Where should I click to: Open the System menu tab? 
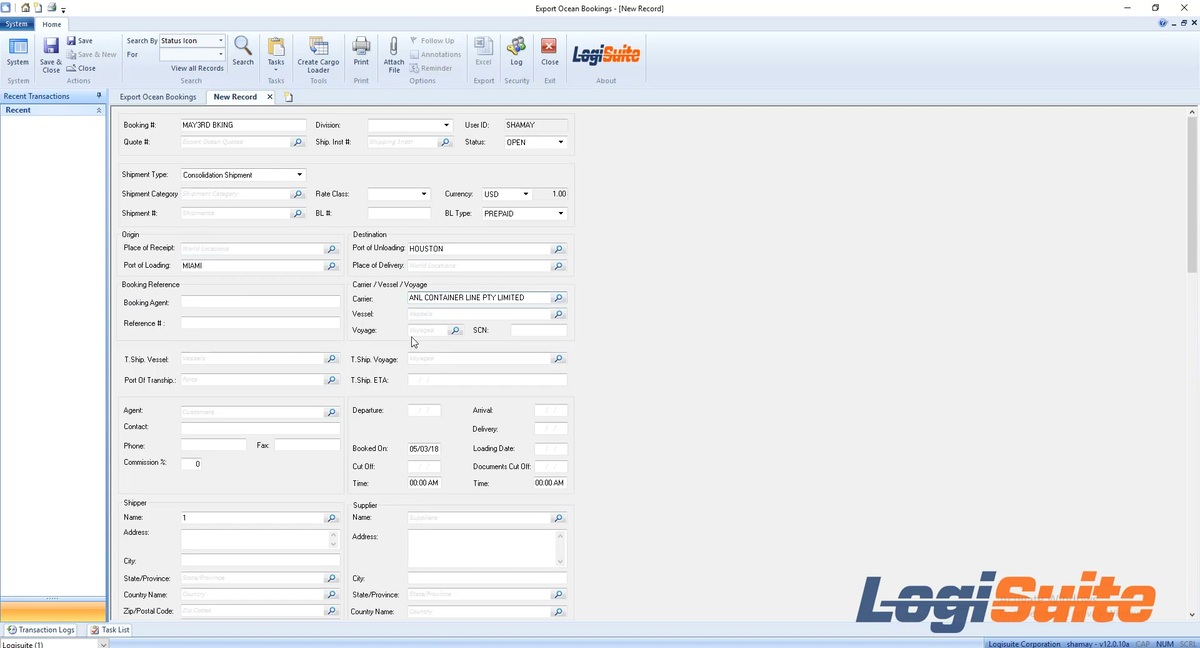(x=17, y=24)
